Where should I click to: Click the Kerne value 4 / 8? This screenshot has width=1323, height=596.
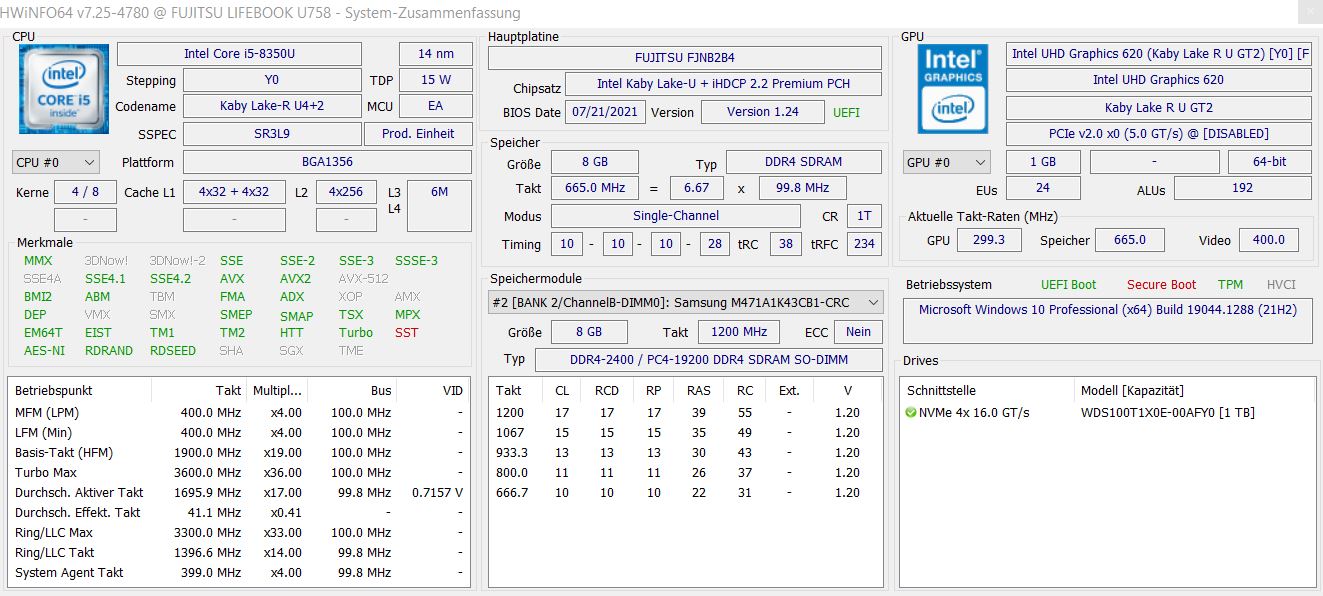coord(85,192)
